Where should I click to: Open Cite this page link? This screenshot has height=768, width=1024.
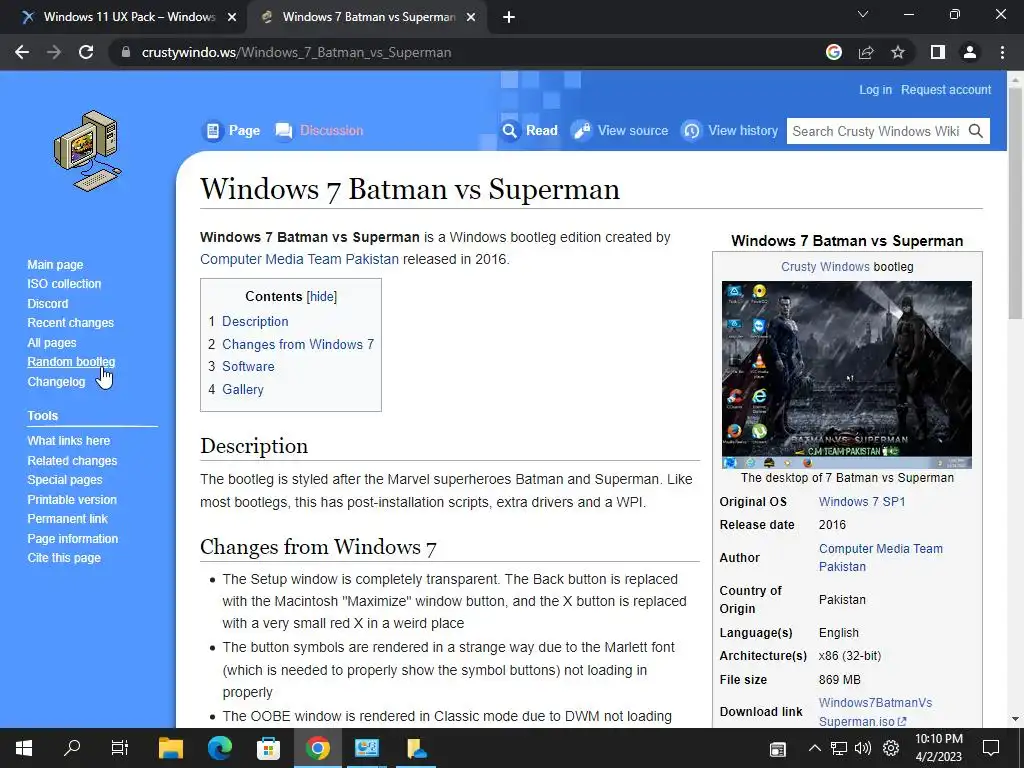tap(64, 558)
